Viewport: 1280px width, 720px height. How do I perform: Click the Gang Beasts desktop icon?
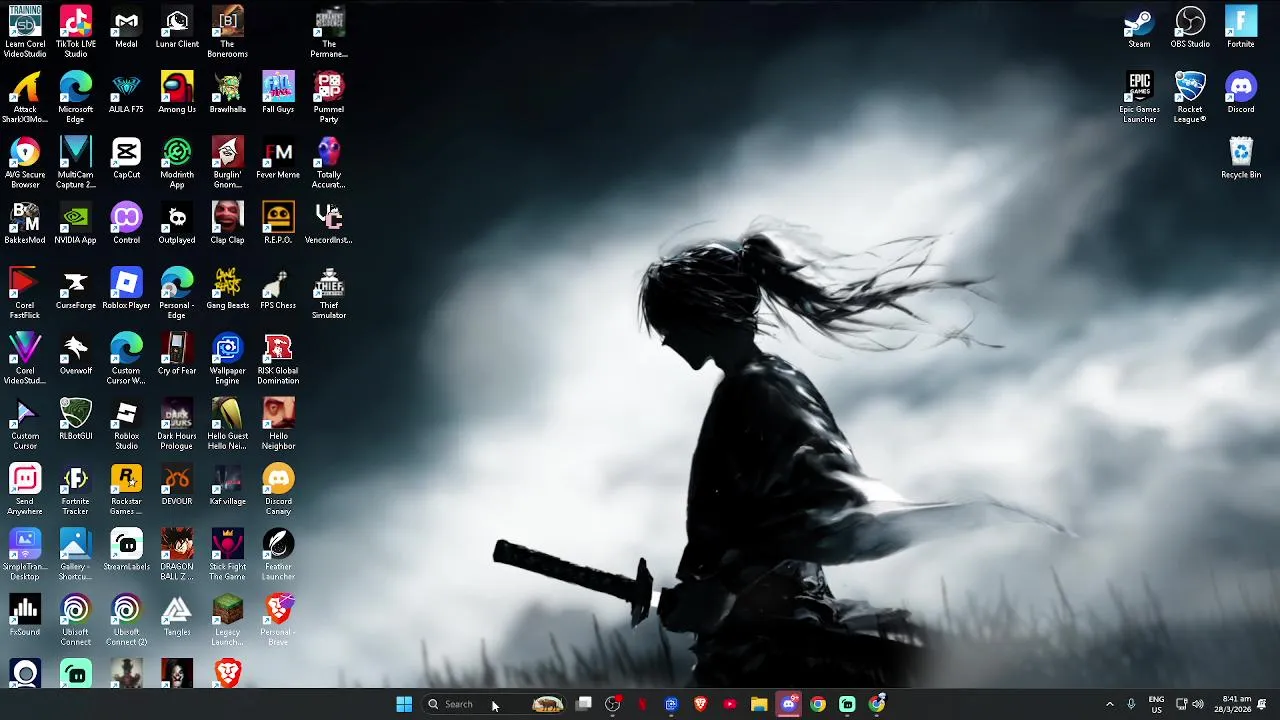(228, 289)
